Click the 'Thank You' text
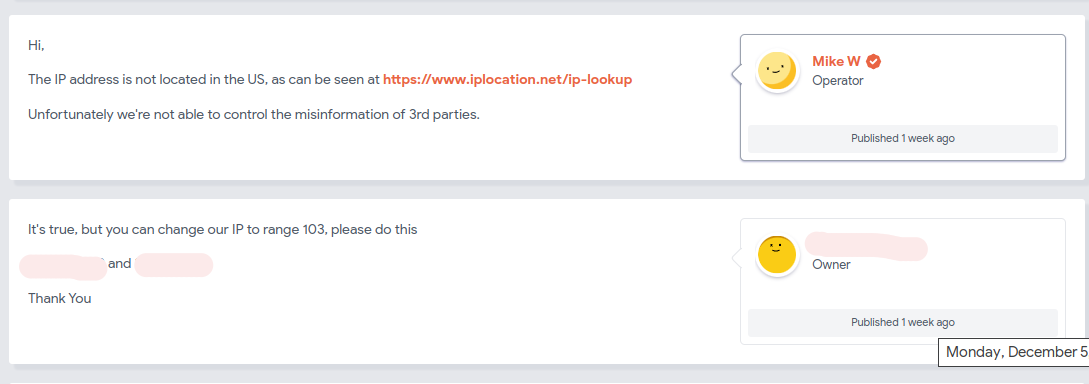Image resolution: width=1089 pixels, height=384 pixels. 60,299
